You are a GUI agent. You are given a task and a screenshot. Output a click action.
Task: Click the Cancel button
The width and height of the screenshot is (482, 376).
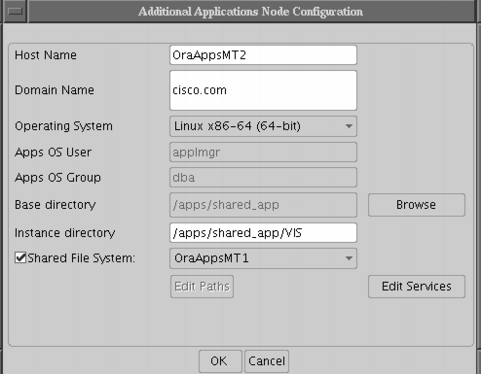click(x=267, y=361)
